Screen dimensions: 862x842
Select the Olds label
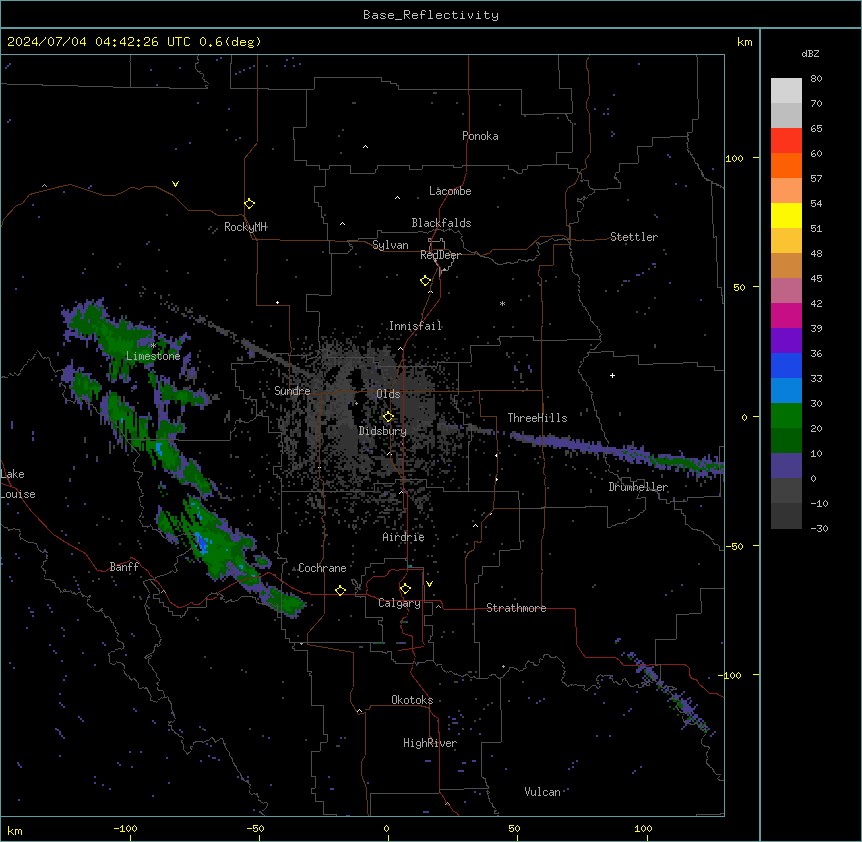coord(388,394)
